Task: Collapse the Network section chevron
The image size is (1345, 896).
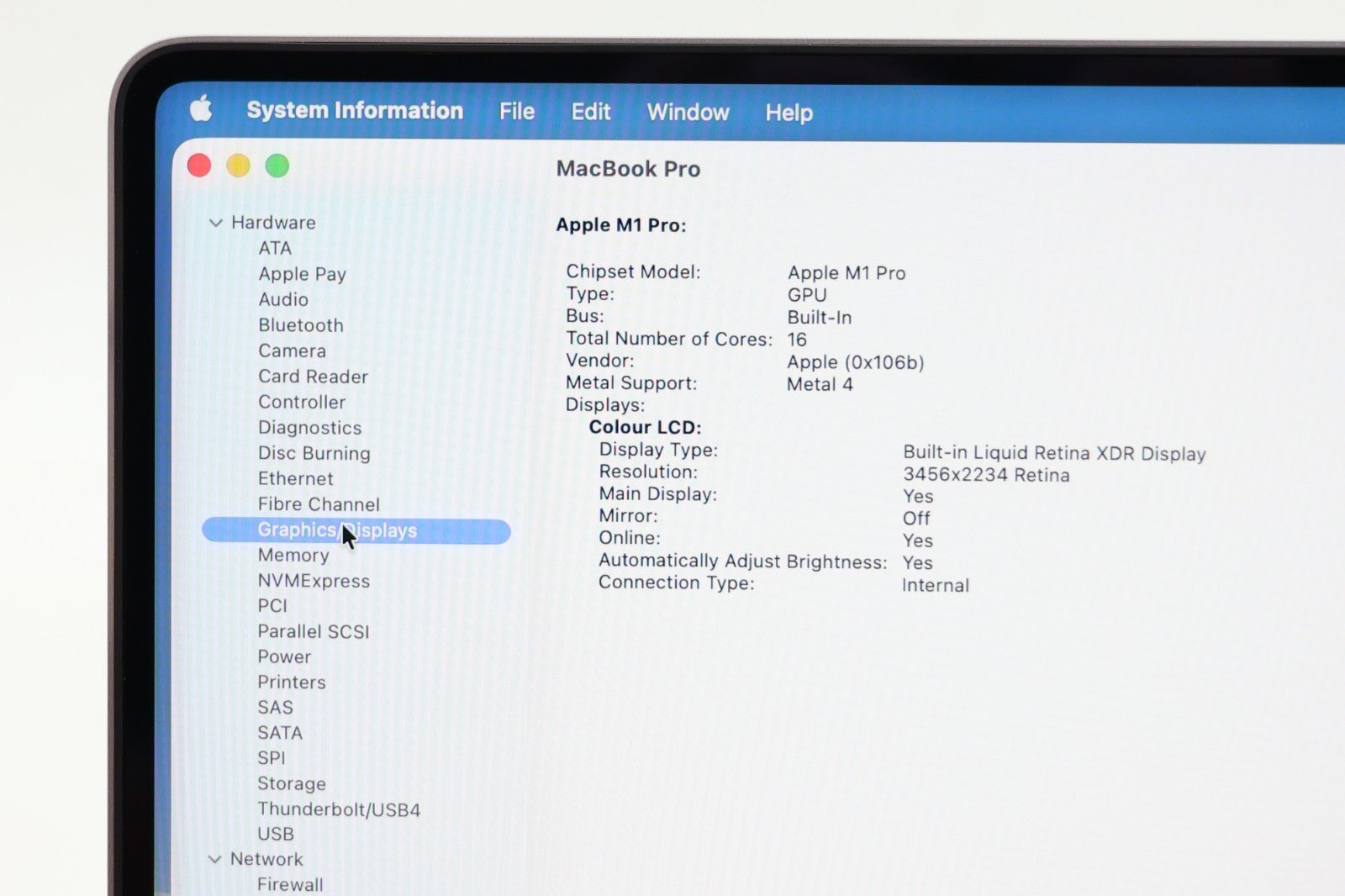Action: pyautogui.click(x=215, y=859)
